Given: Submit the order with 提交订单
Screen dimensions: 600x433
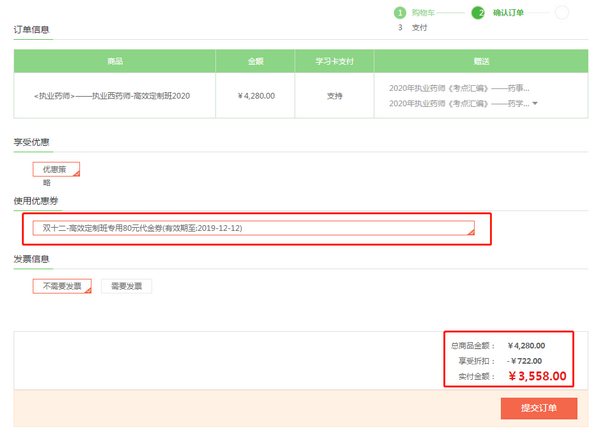Looking at the screenshot, I should (x=538, y=409).
